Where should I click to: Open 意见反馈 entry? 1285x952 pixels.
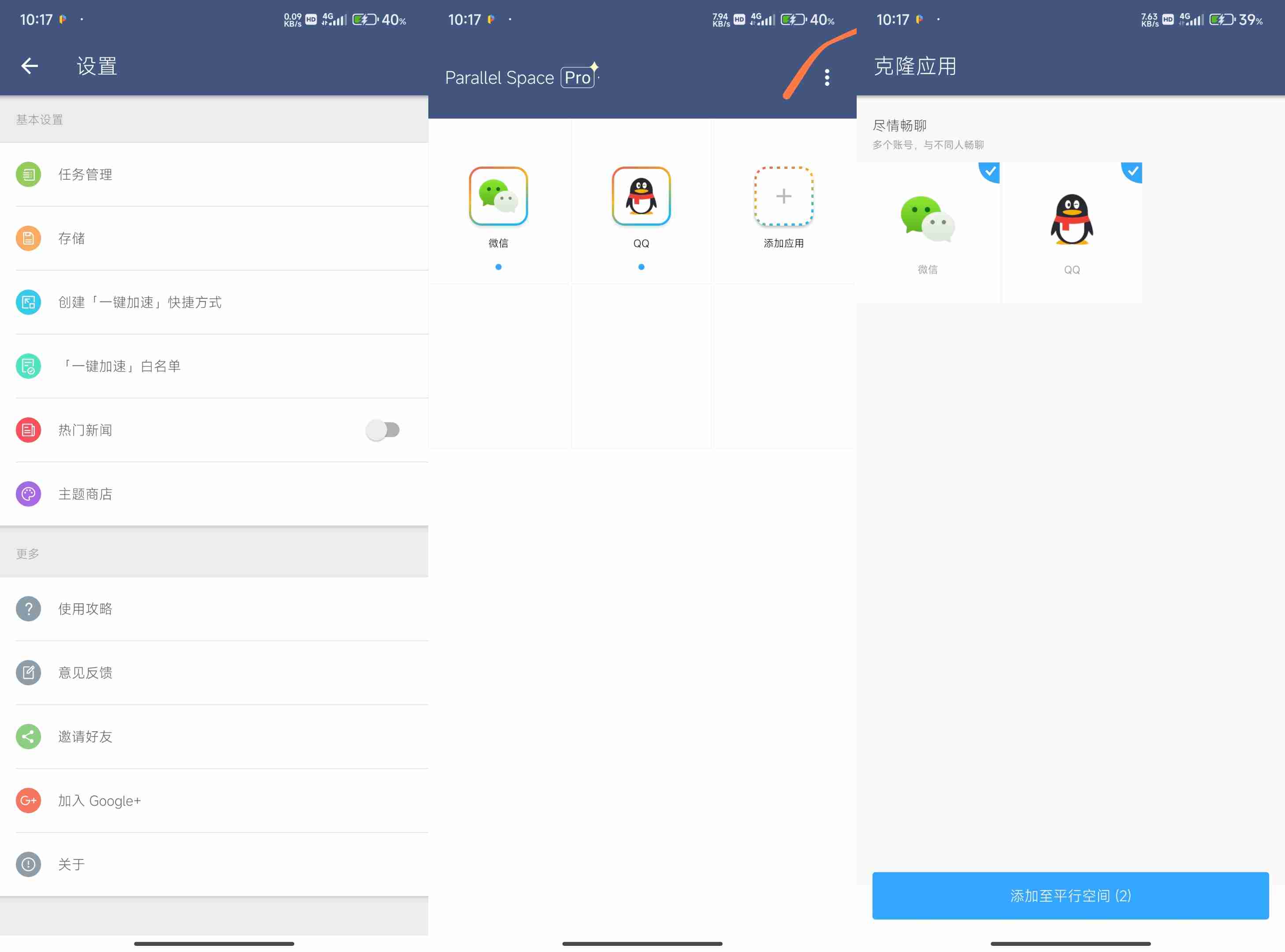pyautogui.click(x=214, y=673)
